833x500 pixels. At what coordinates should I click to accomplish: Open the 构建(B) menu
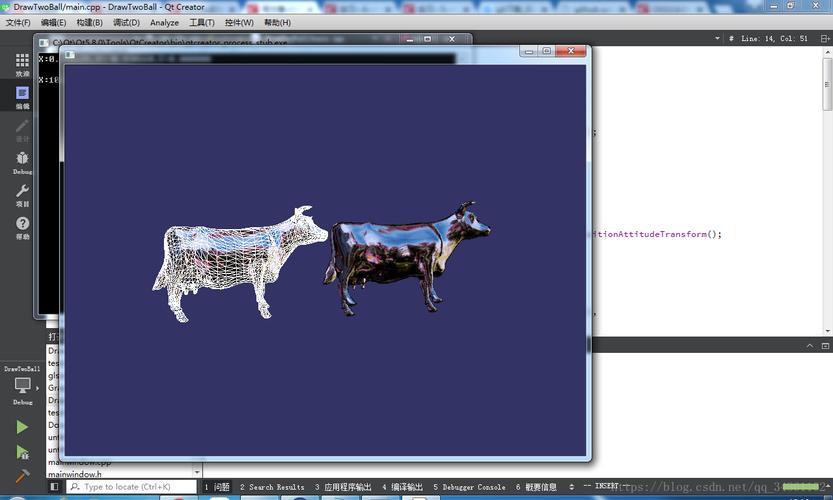coord(89,22)
